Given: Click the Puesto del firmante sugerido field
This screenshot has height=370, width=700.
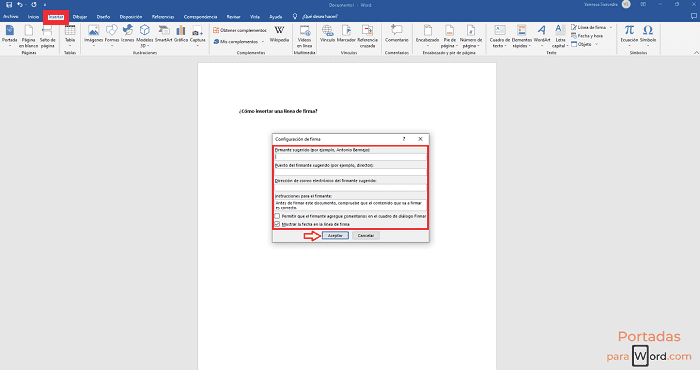Looking at the screenshot, I should point(351,172).
